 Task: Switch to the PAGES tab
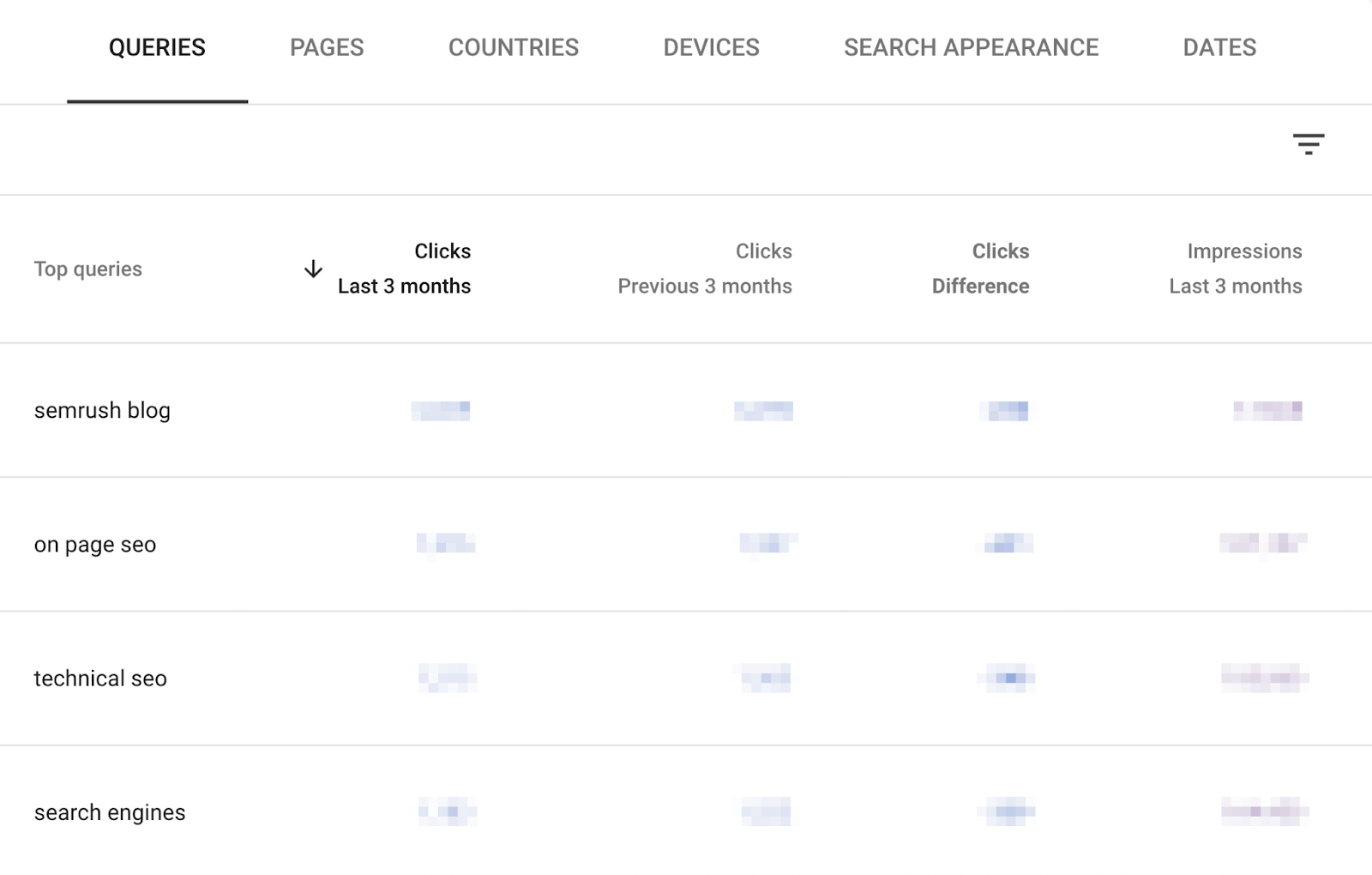pos(326,47)
